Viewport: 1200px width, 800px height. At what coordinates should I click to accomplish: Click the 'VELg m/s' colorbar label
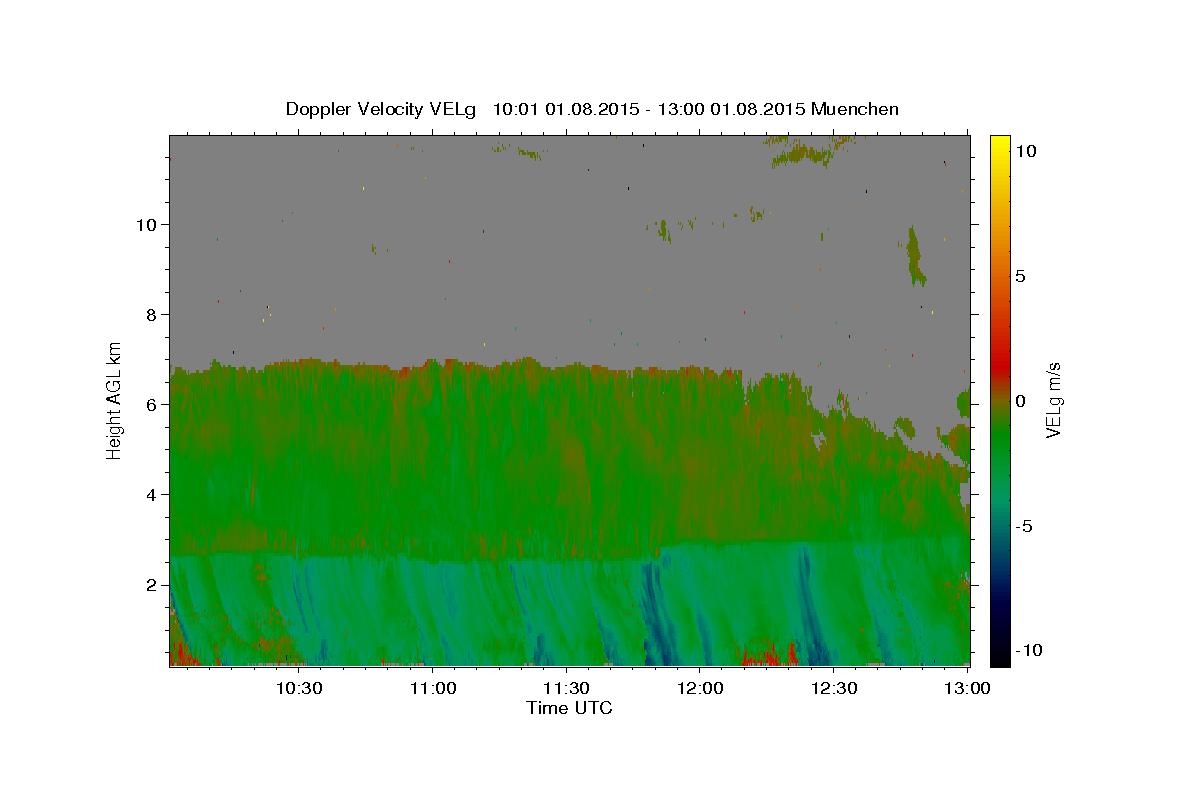pyautogui.click(x=1053, y=401)
